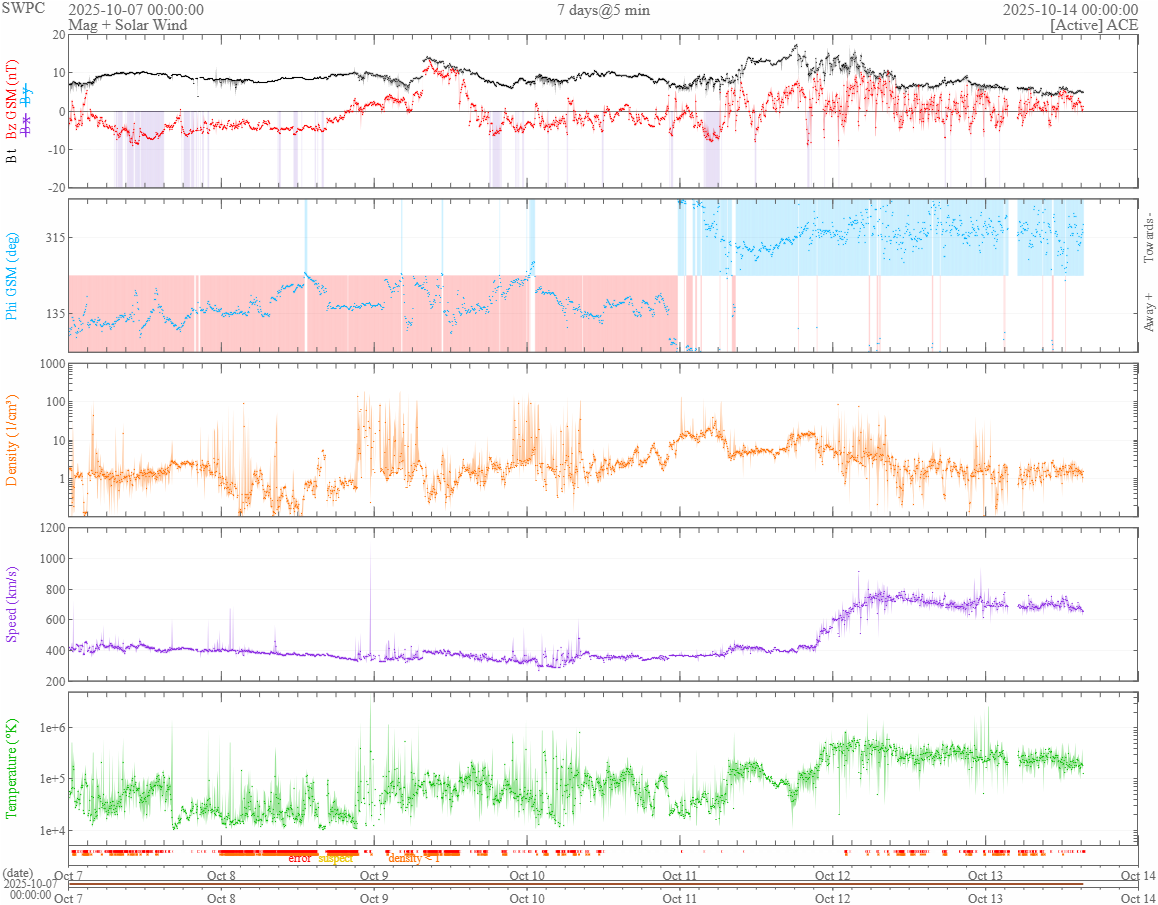Image resolution: width=1158 pixels, height=905 pixels.
Task: Click the Phi GSM (deg) axis label
Action: pyautogui.click(x=12, y=276)
